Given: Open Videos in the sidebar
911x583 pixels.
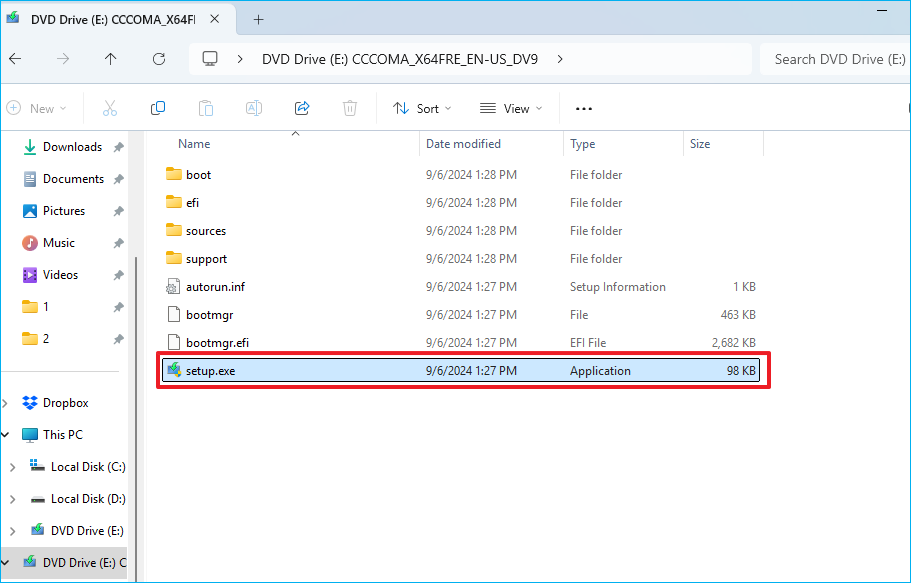Looking at the screenshot, I should click(x=60, y=275).
